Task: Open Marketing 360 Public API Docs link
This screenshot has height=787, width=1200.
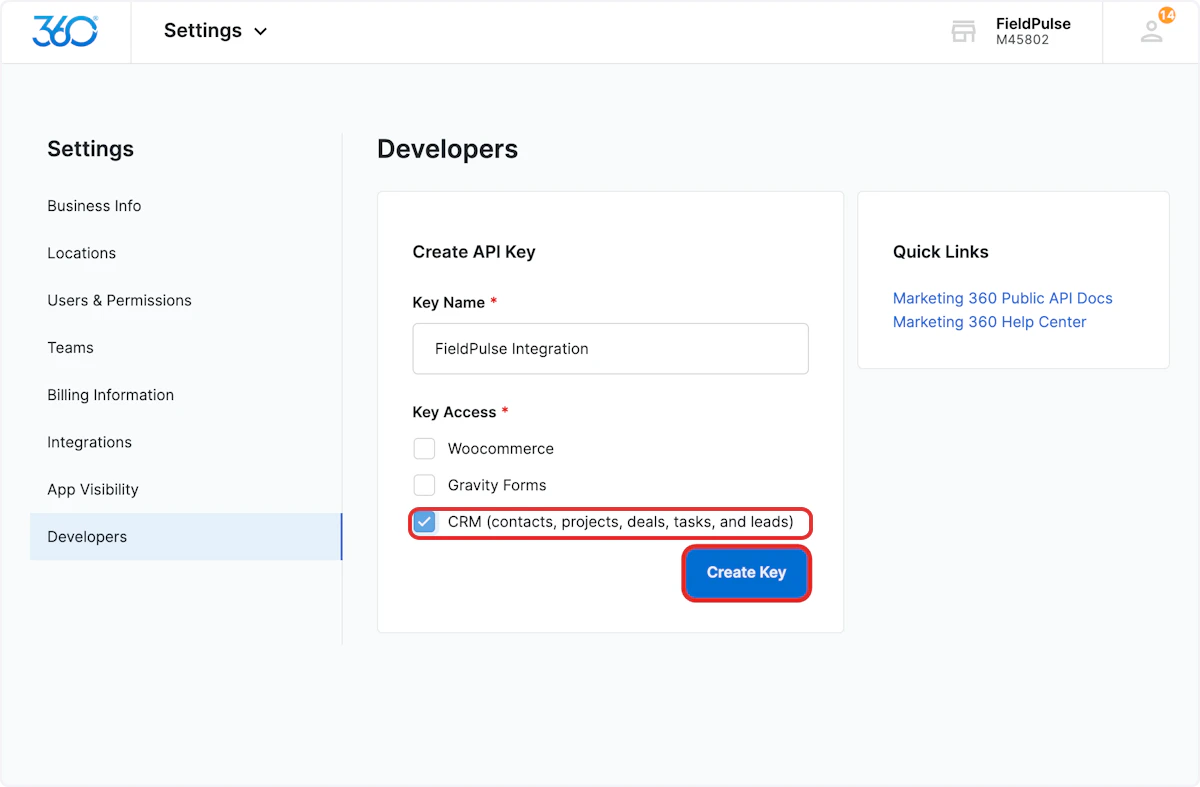Action: [x=1003, y=298]
